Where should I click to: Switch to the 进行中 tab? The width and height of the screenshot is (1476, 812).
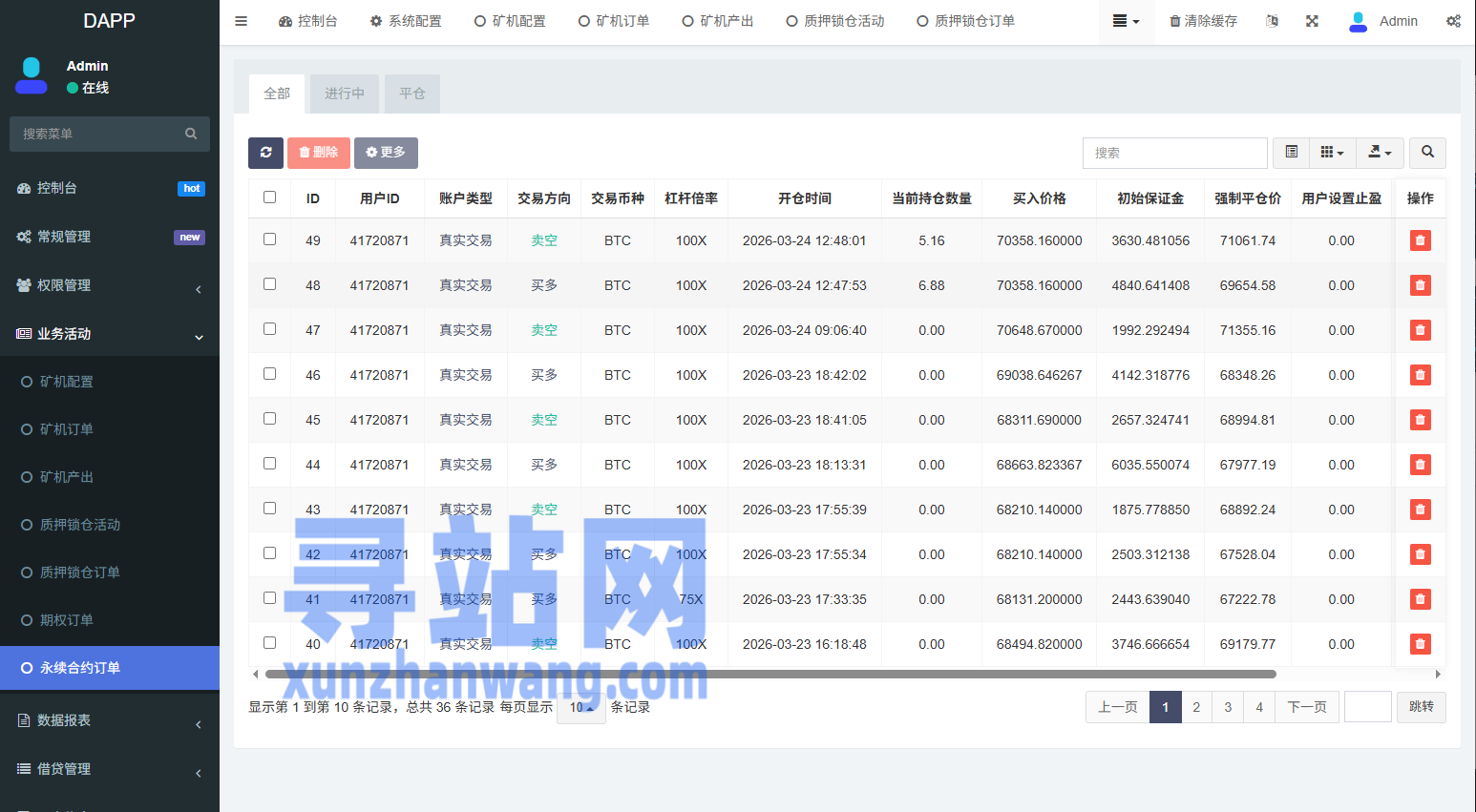(x=344, y=94)
